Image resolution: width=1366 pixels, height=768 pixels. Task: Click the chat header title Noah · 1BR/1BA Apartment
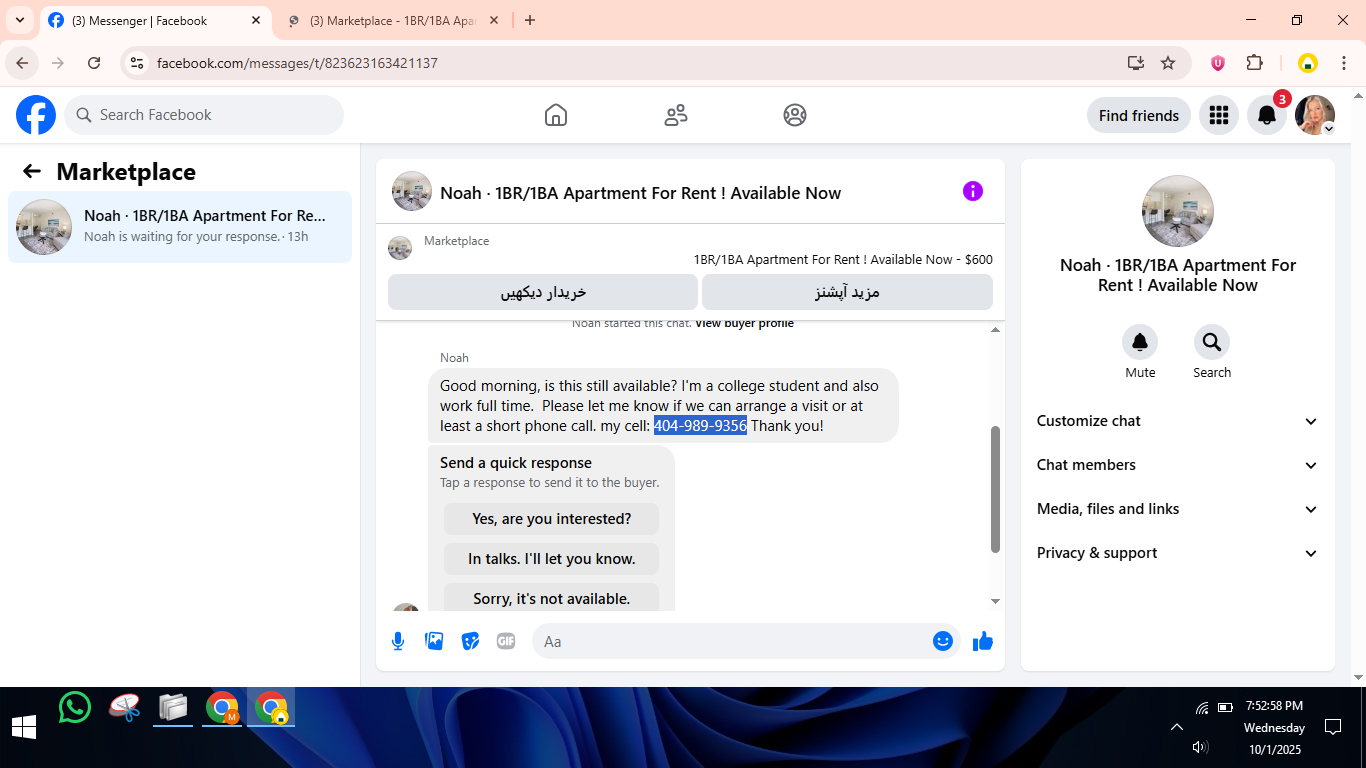640,193
